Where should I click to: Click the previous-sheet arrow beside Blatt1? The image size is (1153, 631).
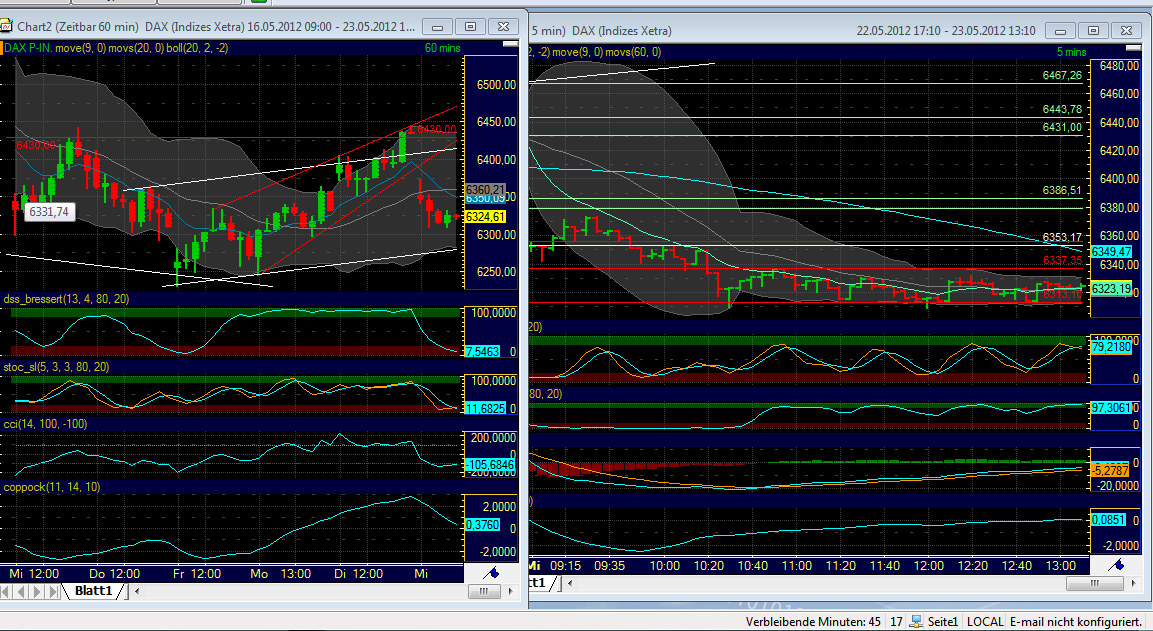(x=21, y=591)
